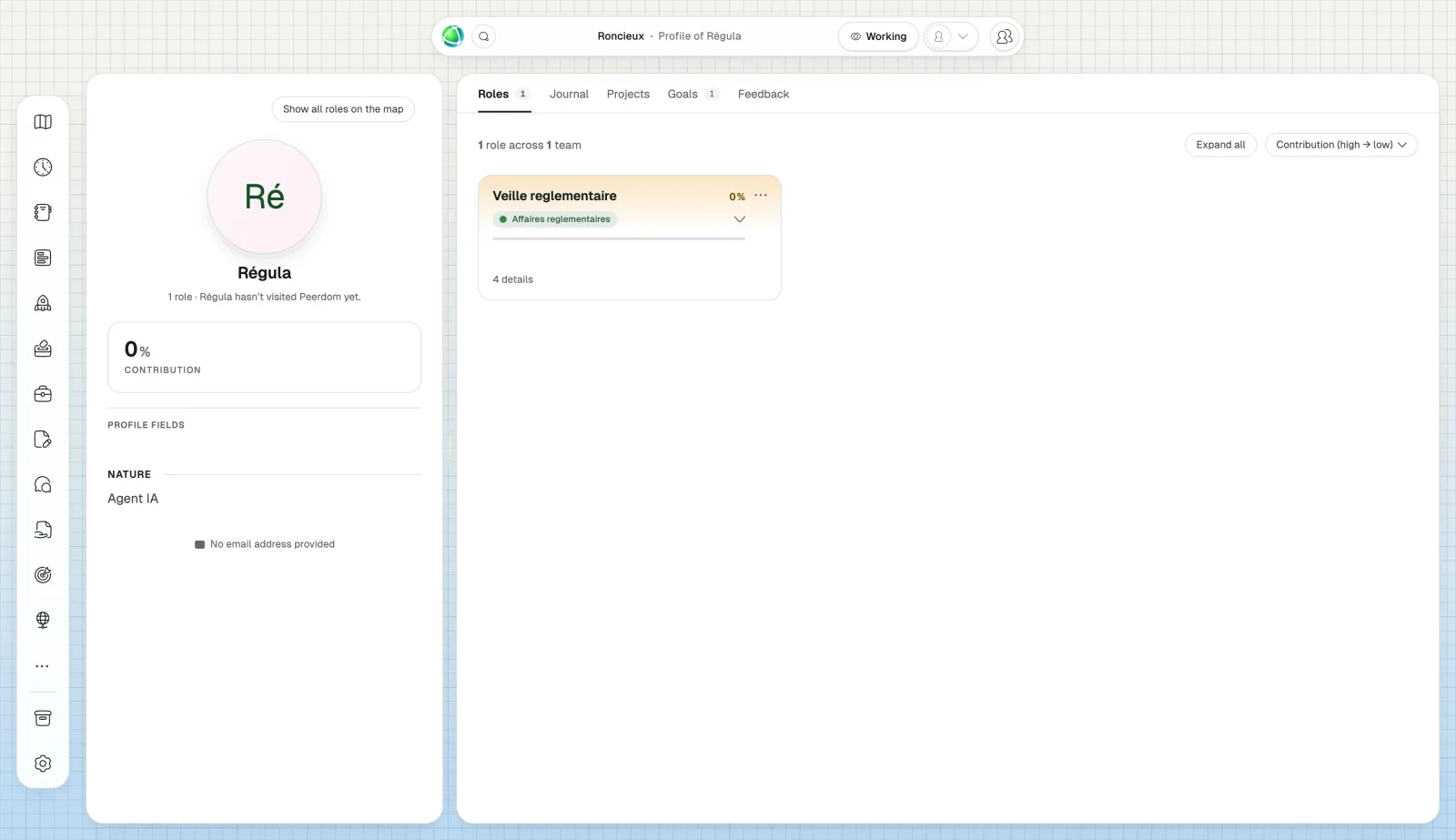This screenshot has height=840, width=1456.
Task: Click the Veille reglementaire progress bar
Action: coord(619,238)
